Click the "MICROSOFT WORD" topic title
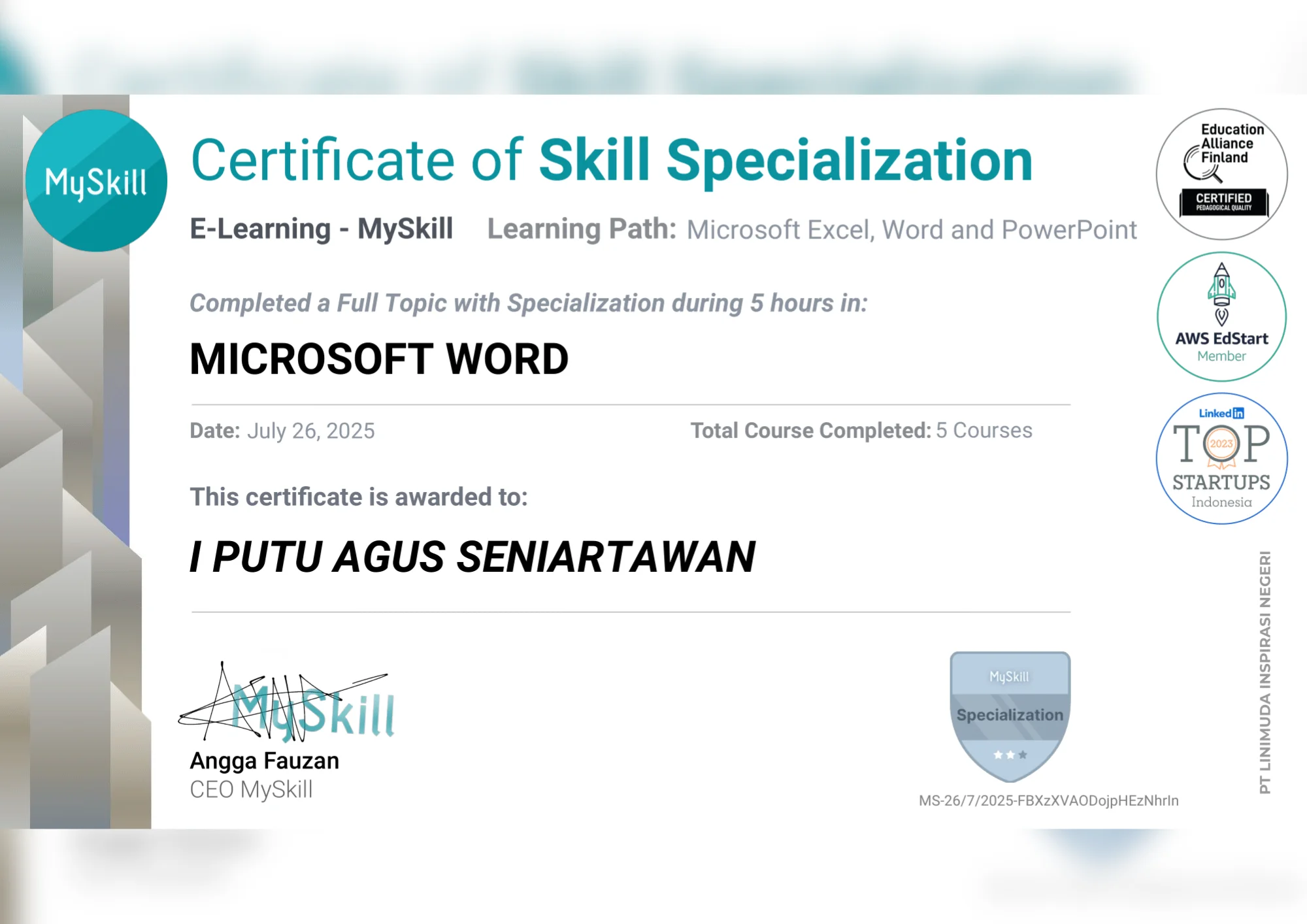This screenshot has height=924, width=1307. click(x=379, y=359)
